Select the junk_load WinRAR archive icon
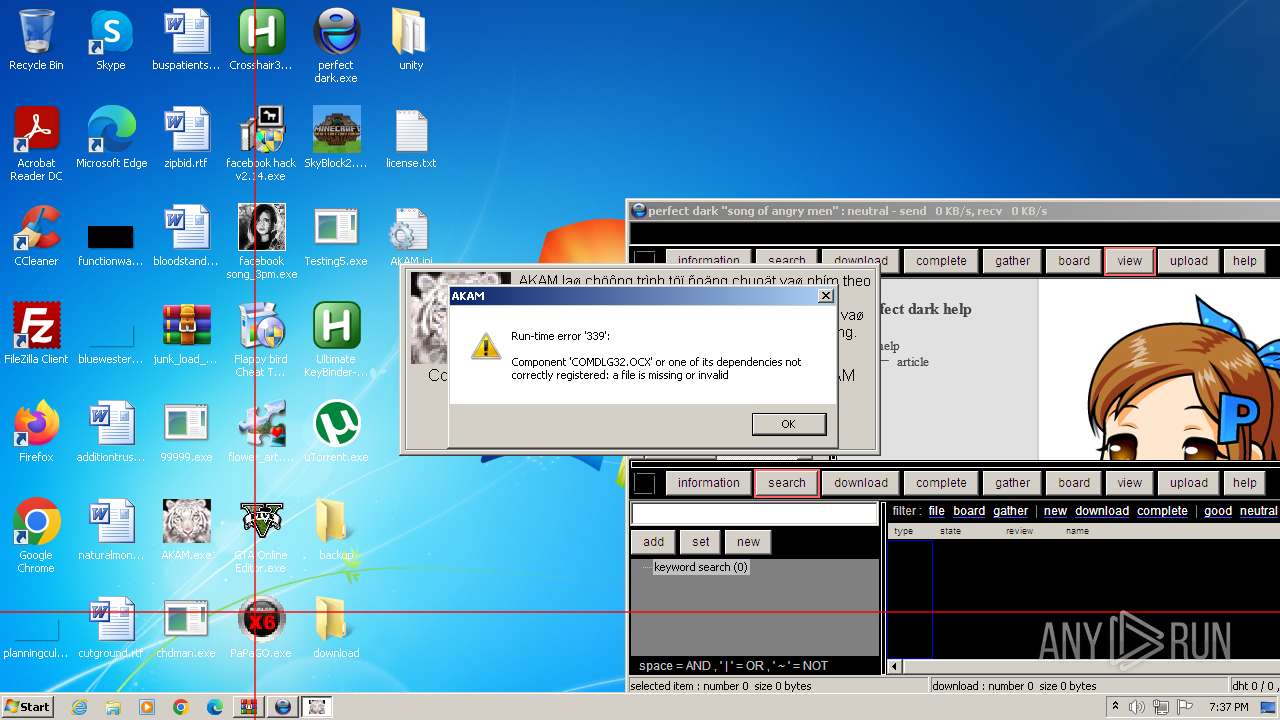 coord(186,335)
